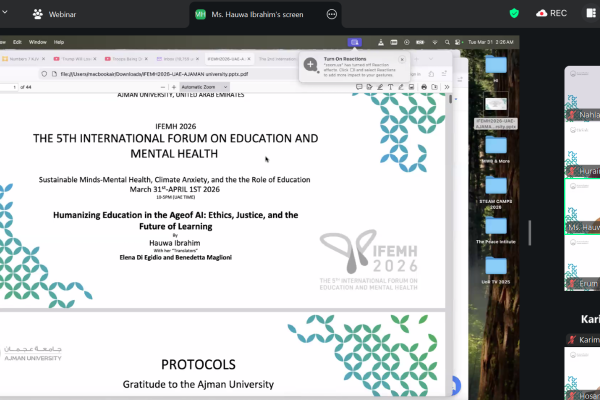Screen dimensions: 600x400
Task: Open the Automatic Zoom dropdown
Action: [x=204, y=87]
